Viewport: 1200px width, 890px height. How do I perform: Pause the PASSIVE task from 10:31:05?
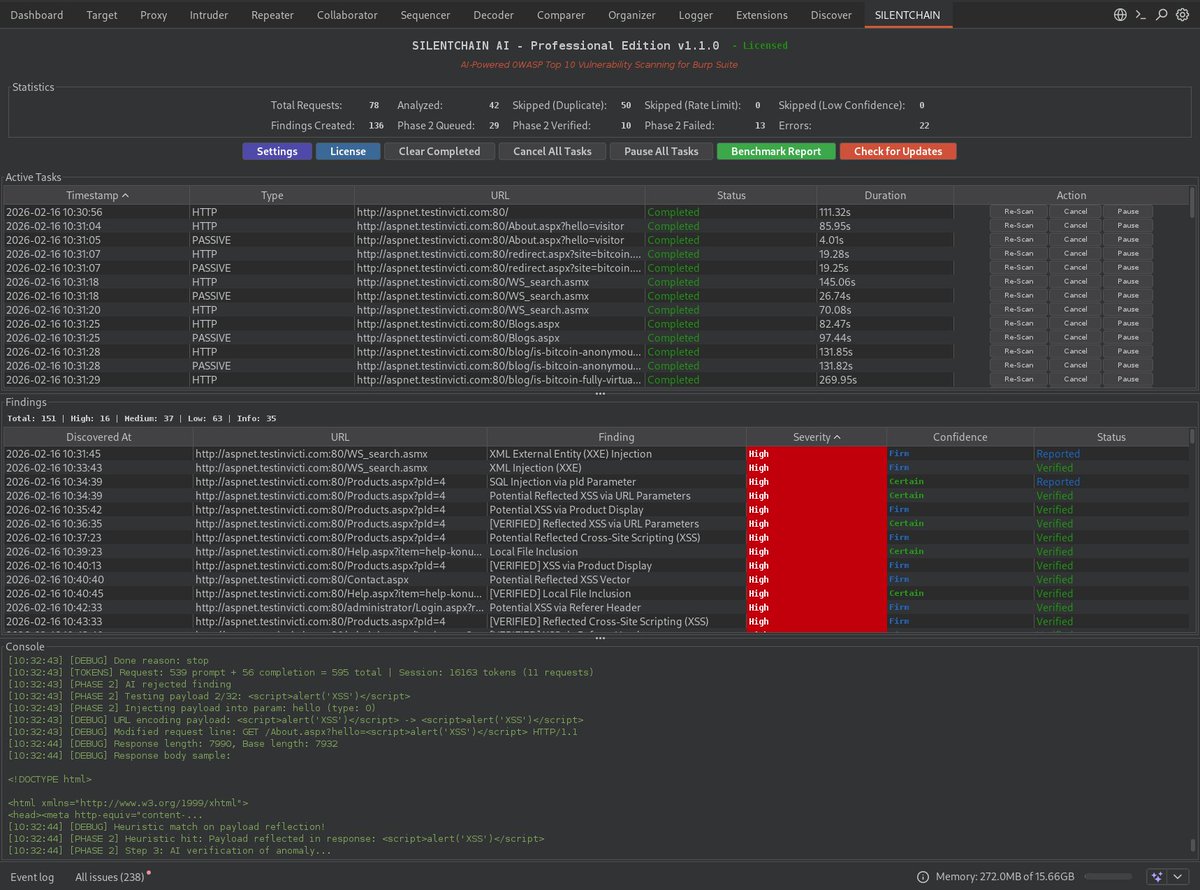click(x=1128, y=240)
